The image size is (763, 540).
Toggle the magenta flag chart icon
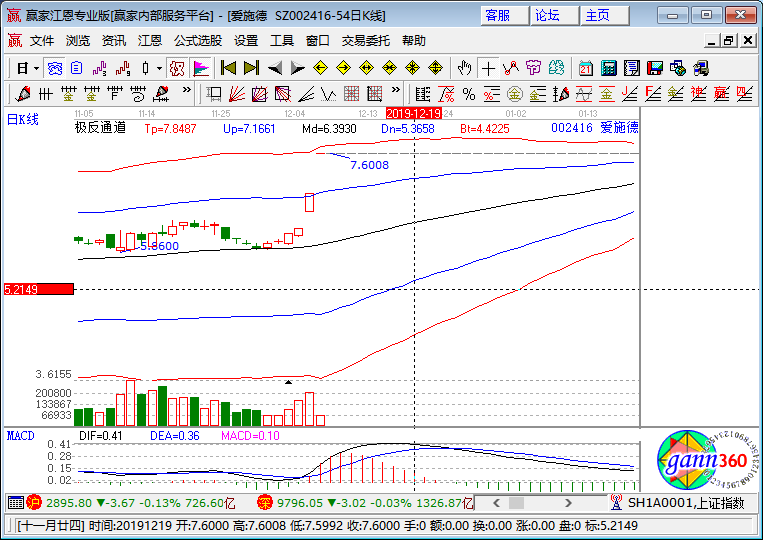click(x=200, y=68)
